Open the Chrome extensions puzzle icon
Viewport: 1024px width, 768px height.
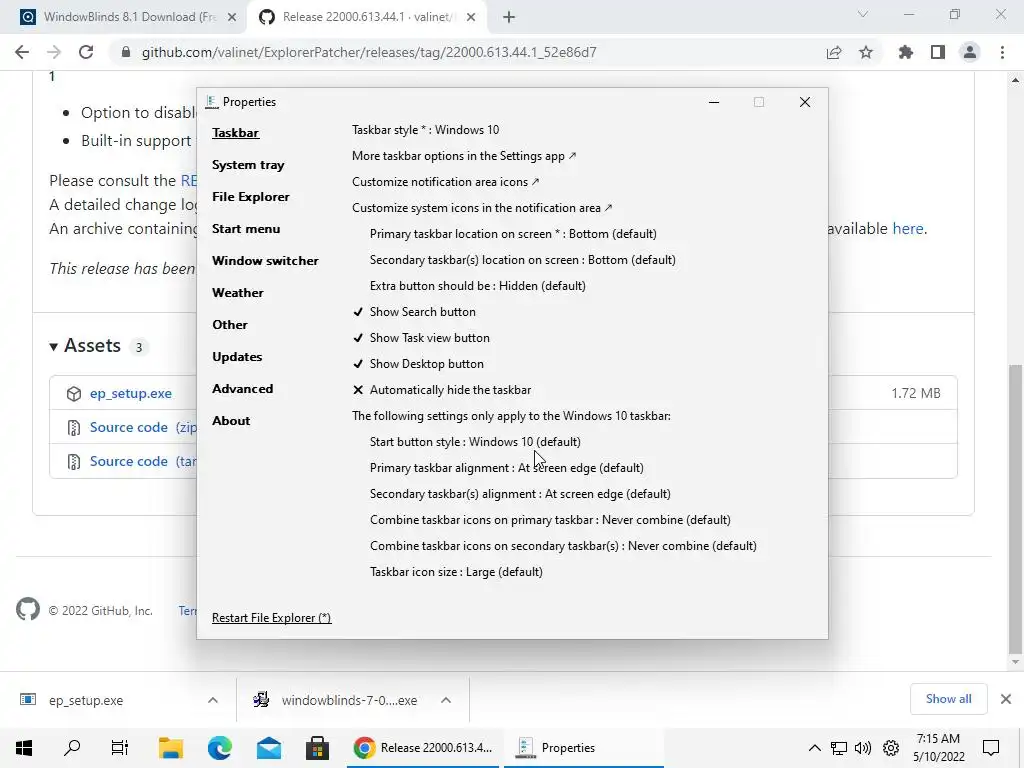[x=906, y=52]
